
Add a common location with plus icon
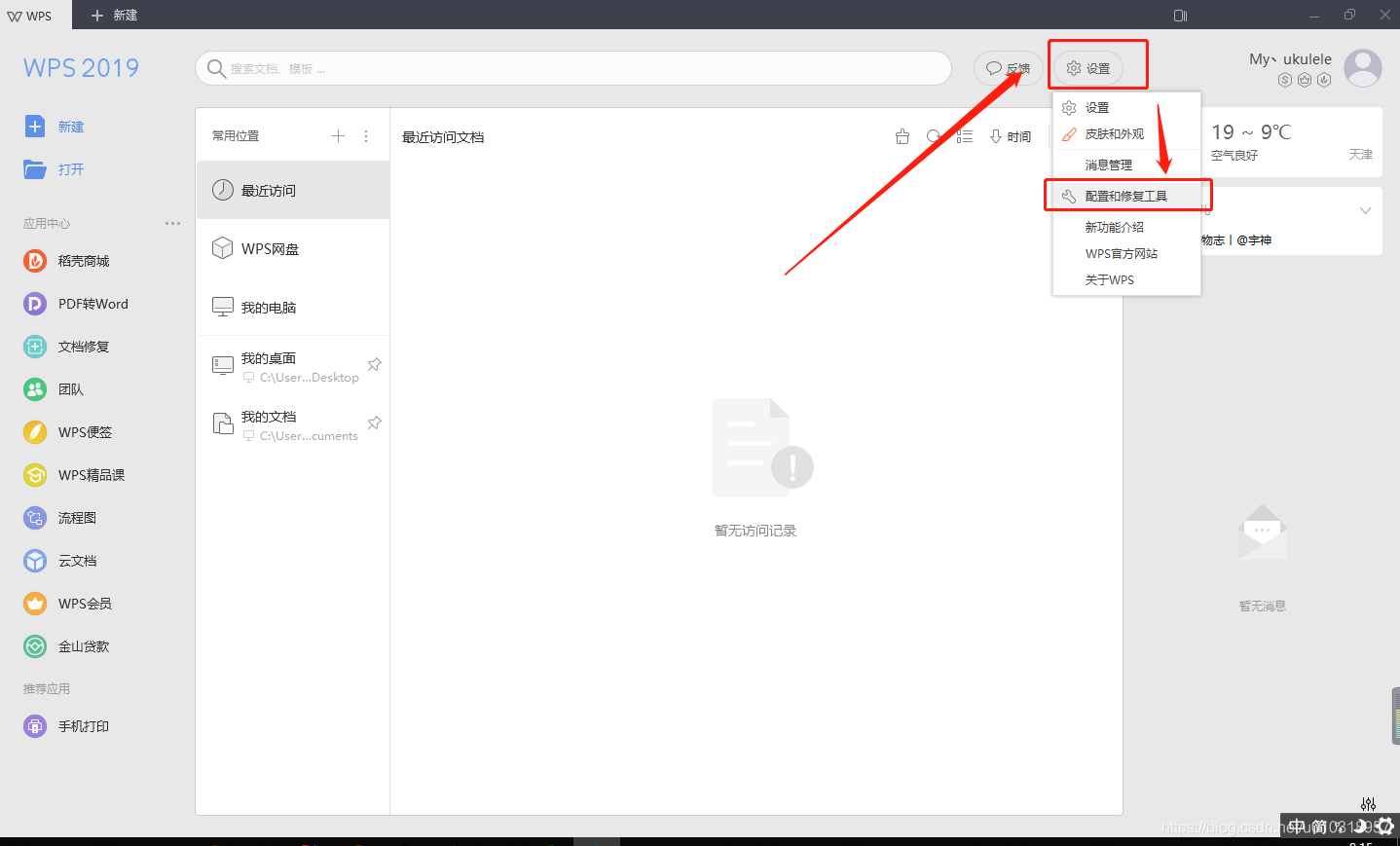[x=338, y=136]
